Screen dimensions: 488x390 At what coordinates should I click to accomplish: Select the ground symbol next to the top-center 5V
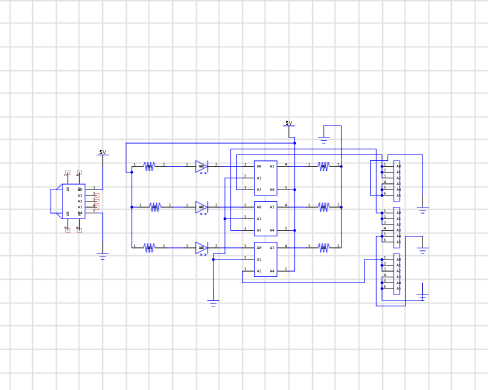tap(324, 140)
